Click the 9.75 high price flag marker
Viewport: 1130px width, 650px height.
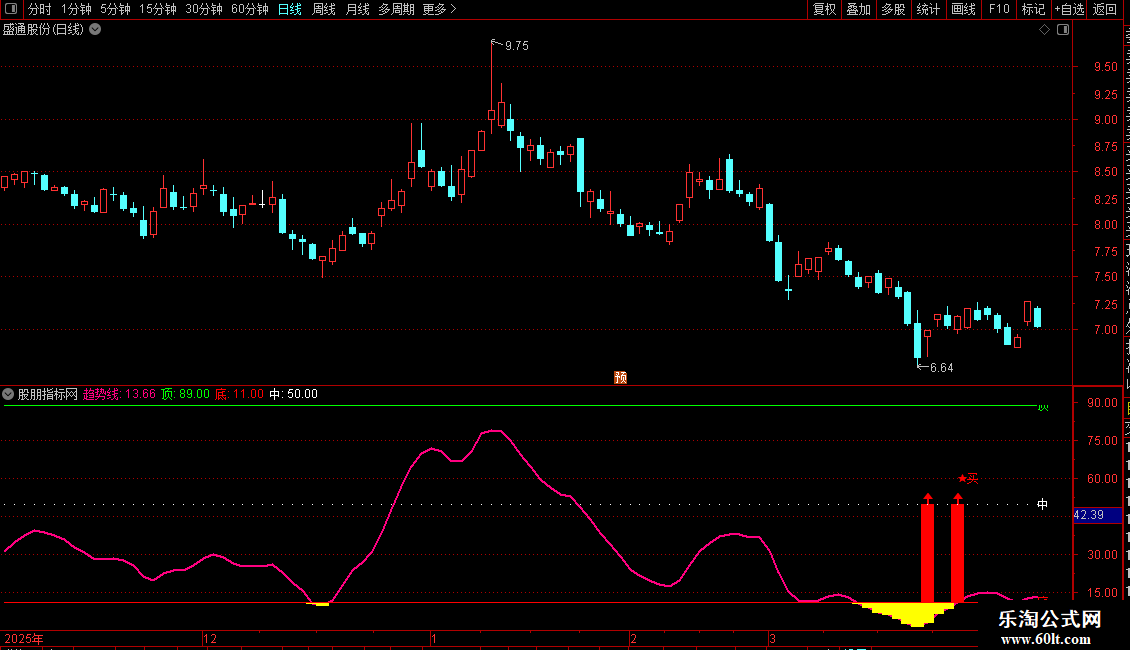(x=515, y=46)
